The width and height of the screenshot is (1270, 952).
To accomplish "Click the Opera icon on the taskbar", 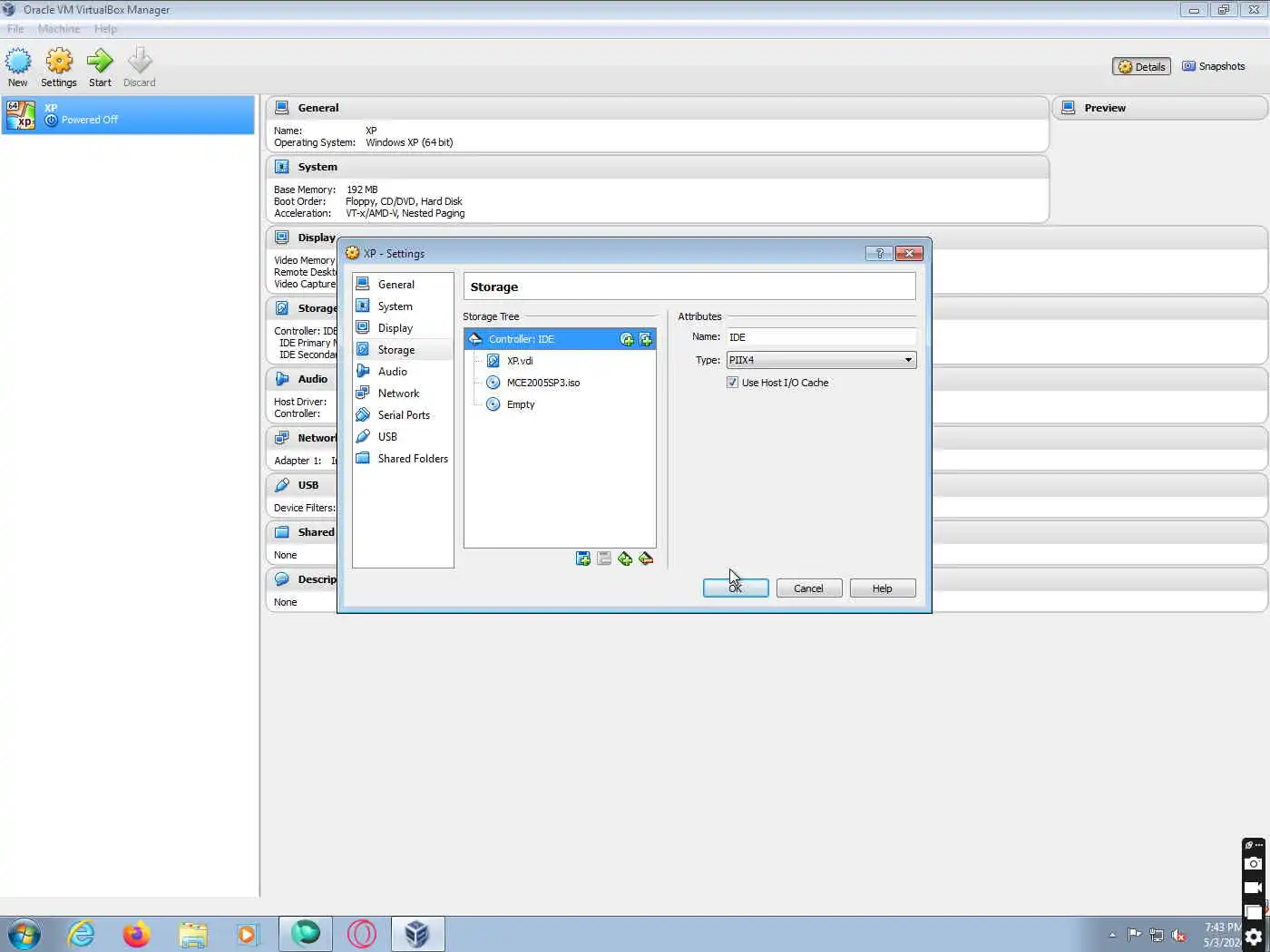I will point(361,934).
